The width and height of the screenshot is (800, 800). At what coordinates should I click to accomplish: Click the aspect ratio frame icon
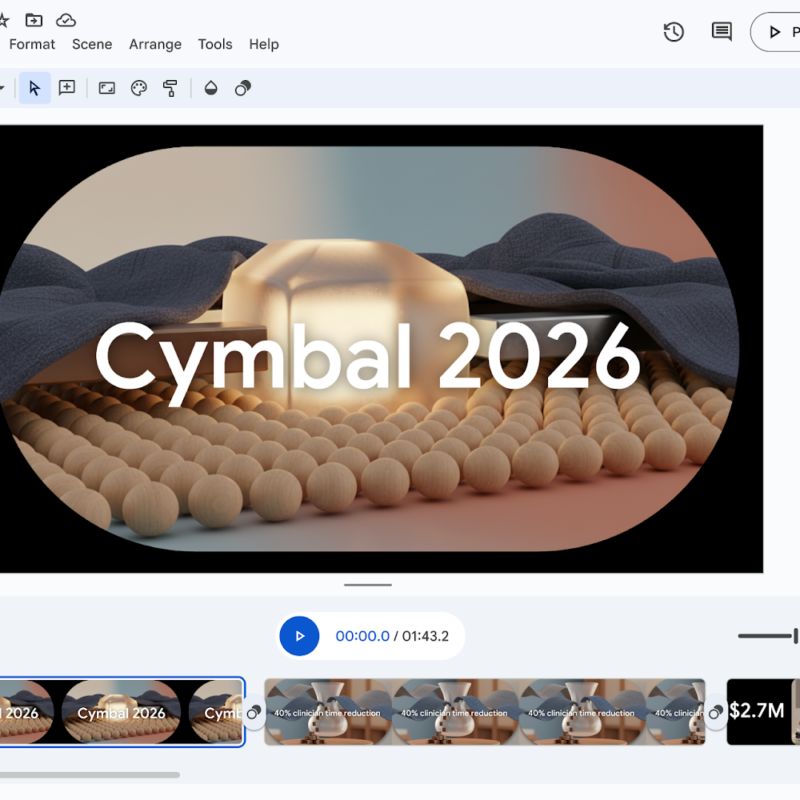pyautogui.click(x=107, y=88)
